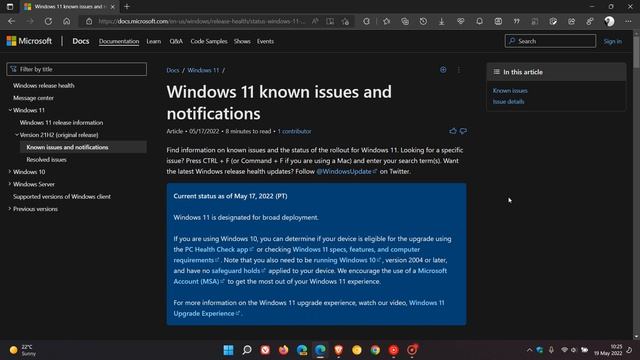Open a new tab with plus icon

tap(127, 7)
